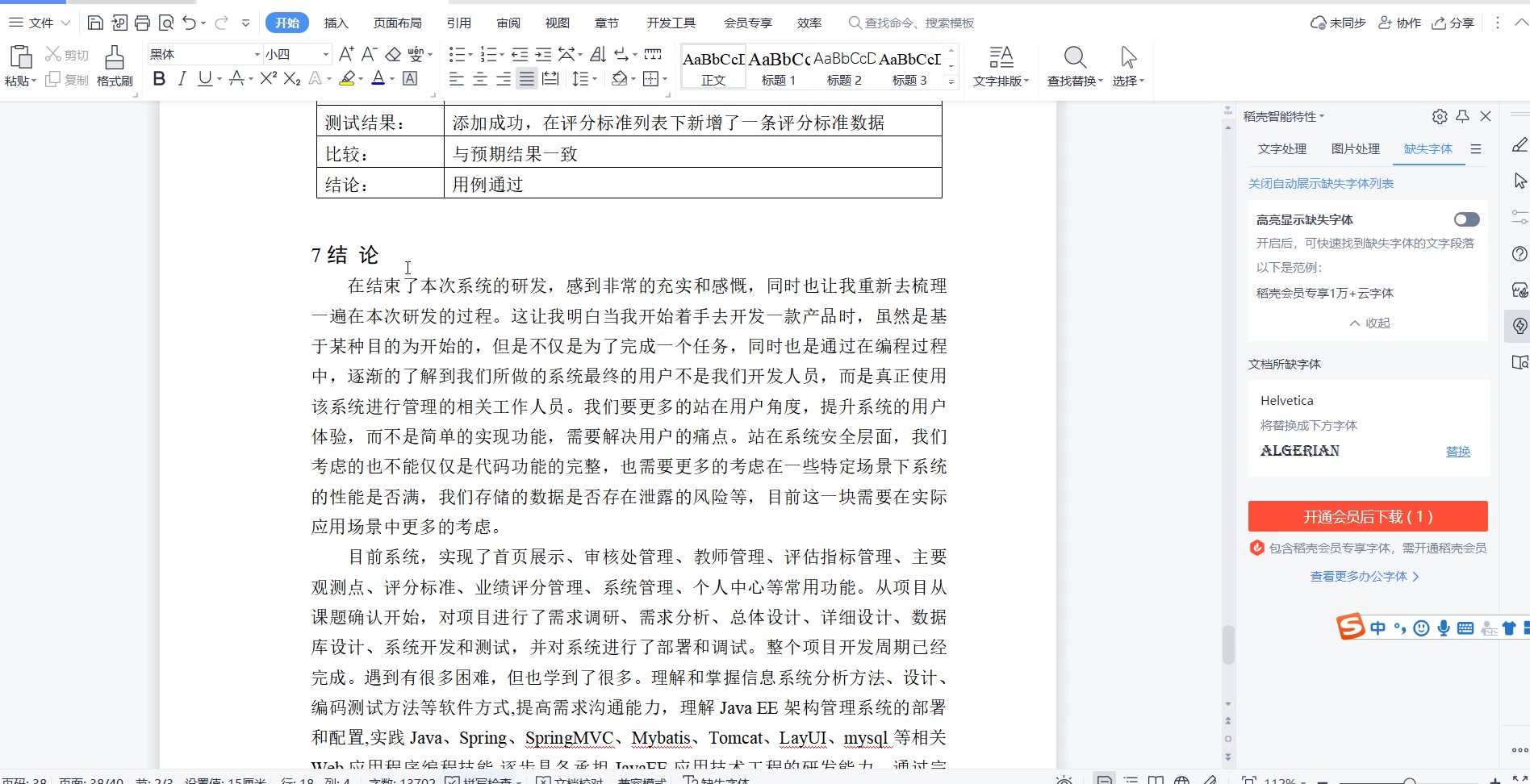Toggle the 拼写检查 checkbox in status bar
Viewport: 1530px width, 784px height.
pyautogui.click(x=452, y=780)
